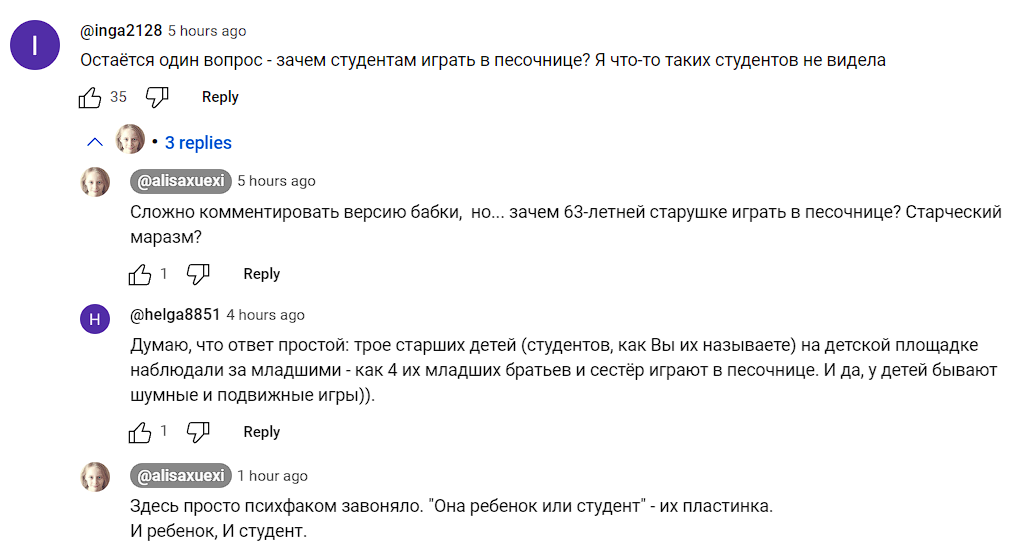
Task: Dislike the reply from @helga8851
Action: pyautogui.click(x=198, y=432)
